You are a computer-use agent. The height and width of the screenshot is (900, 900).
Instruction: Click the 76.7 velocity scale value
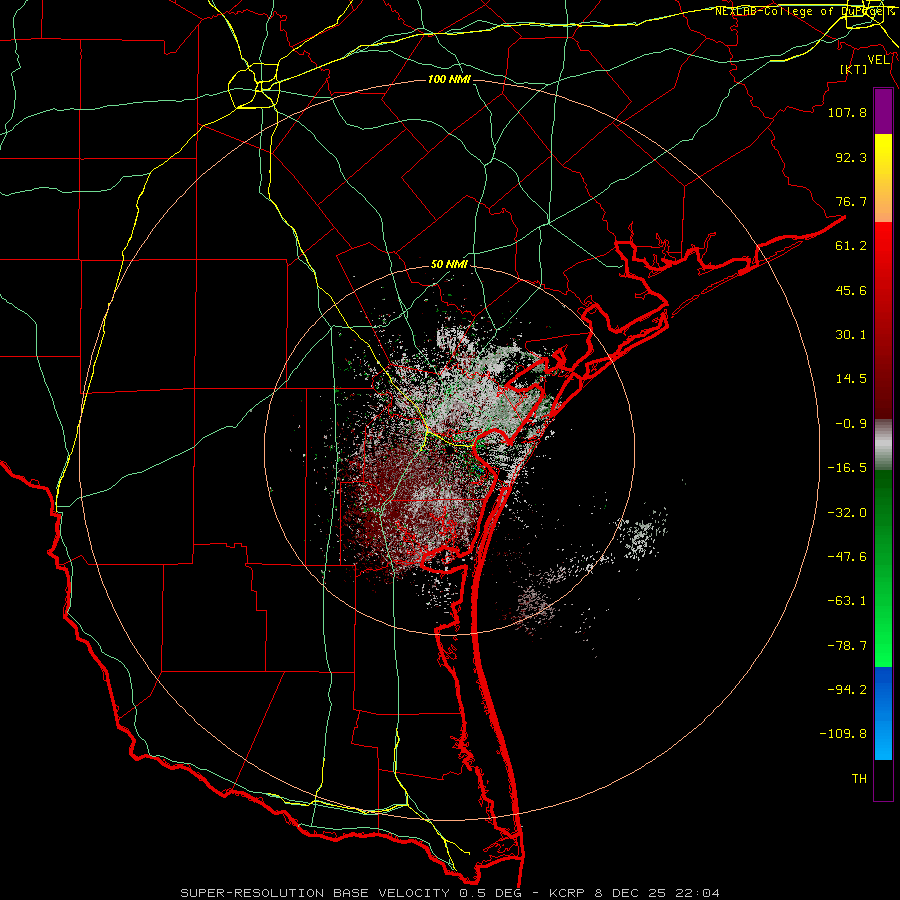click(x=851, y=201)
